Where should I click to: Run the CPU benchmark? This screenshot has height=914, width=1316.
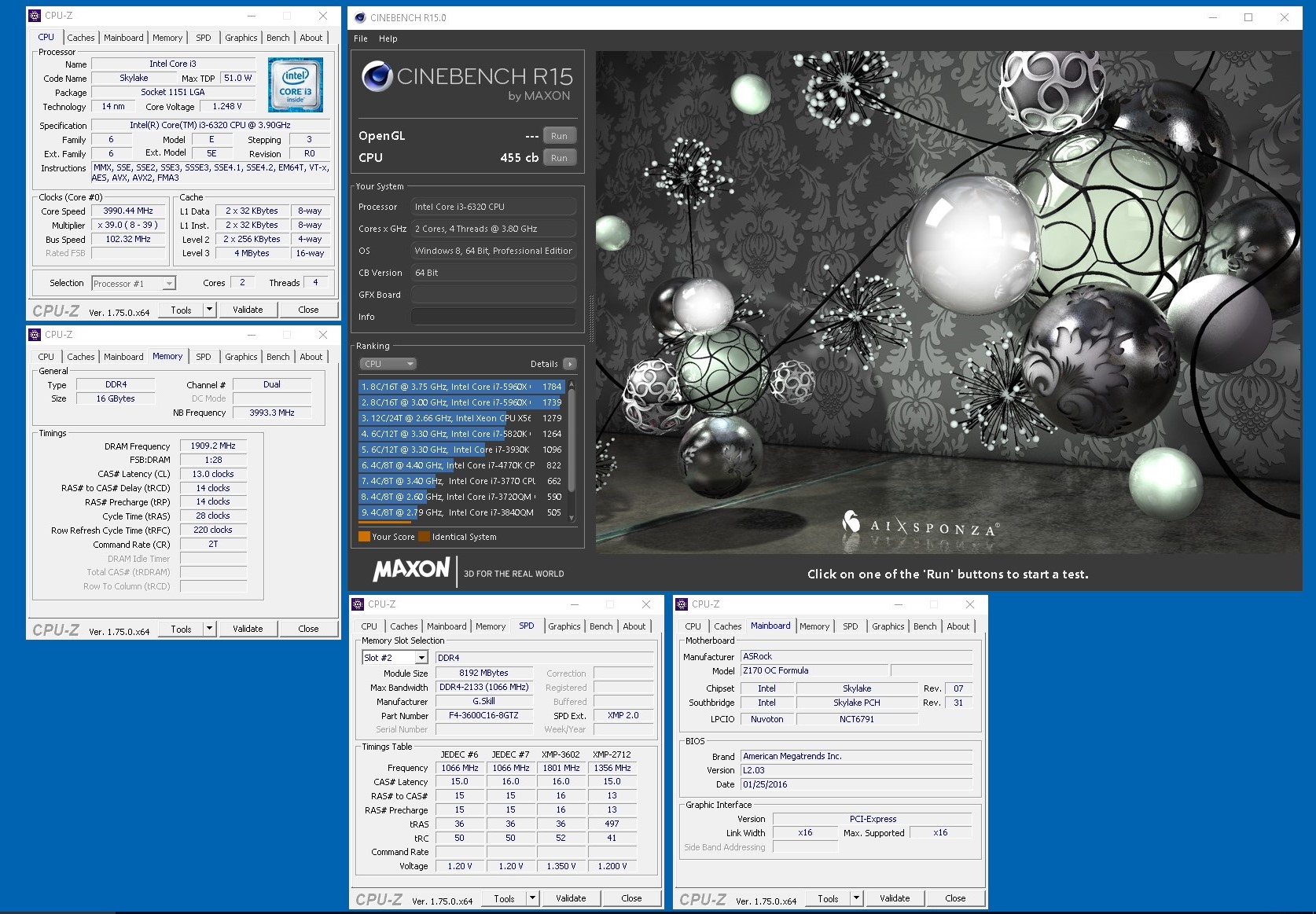click(559, 158)
